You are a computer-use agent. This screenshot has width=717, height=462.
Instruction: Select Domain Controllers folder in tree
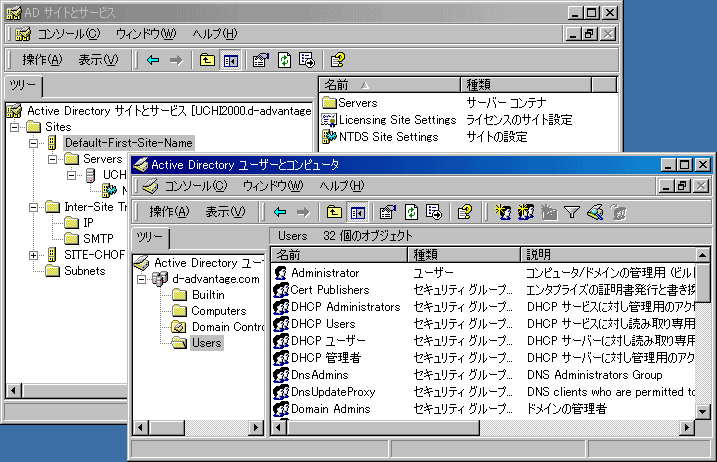click(218, 327)
